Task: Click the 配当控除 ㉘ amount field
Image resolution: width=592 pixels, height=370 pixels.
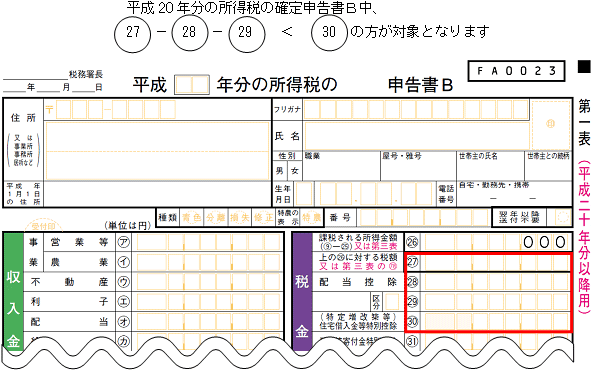Action: point(497,282)
